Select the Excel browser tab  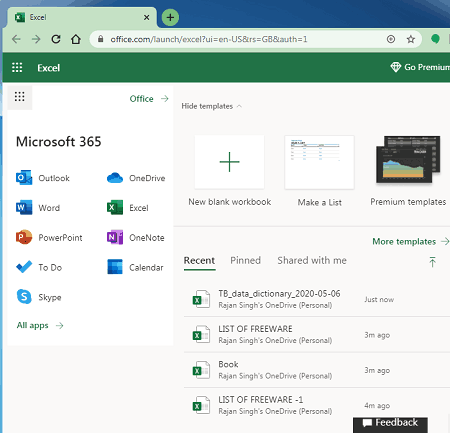82,17
